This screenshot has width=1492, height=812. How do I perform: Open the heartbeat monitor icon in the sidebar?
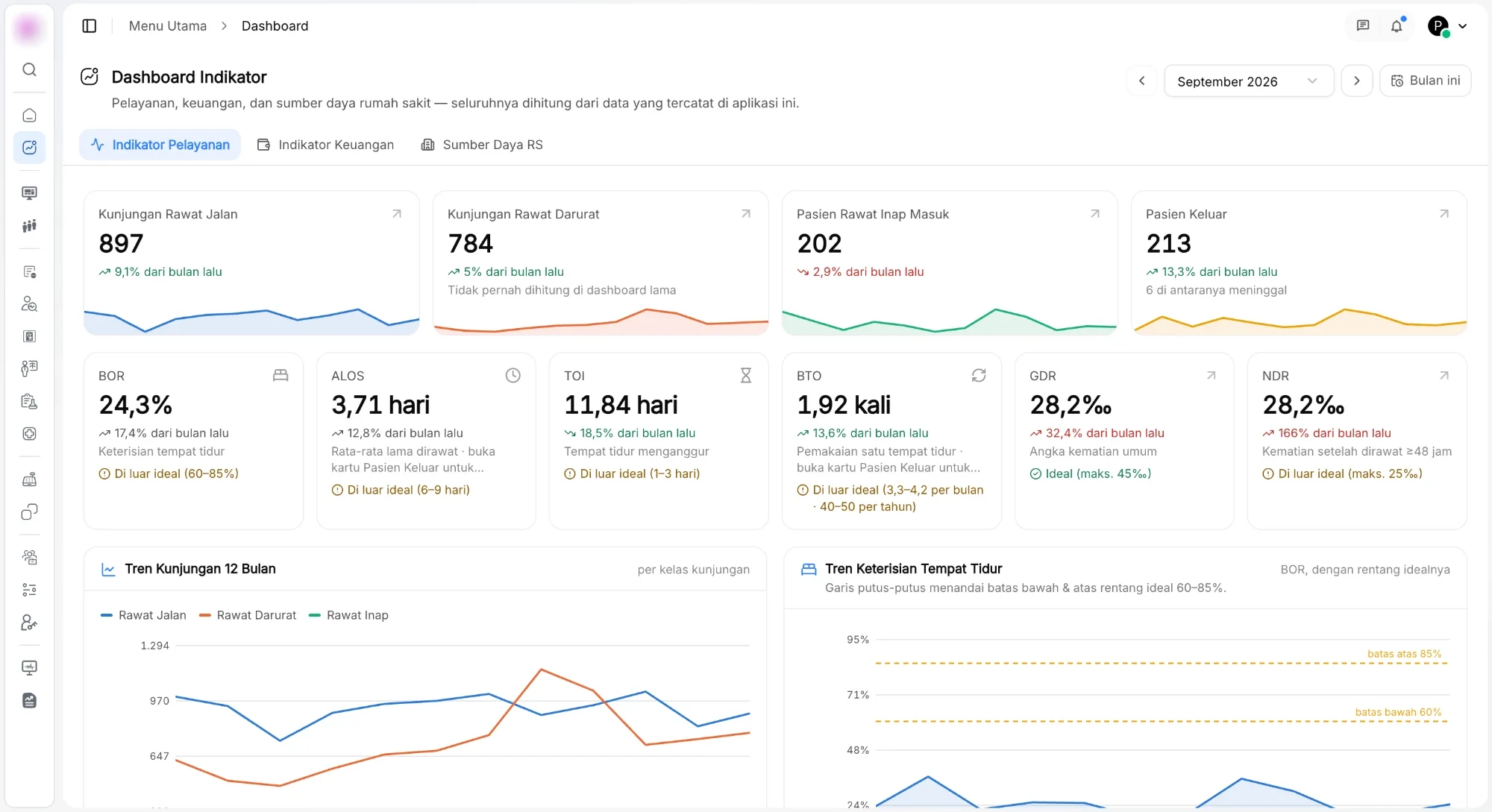coord(29,668)
